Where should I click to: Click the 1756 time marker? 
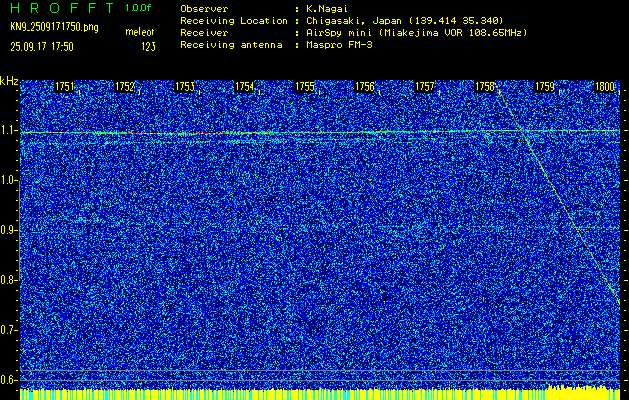(365, 87)
